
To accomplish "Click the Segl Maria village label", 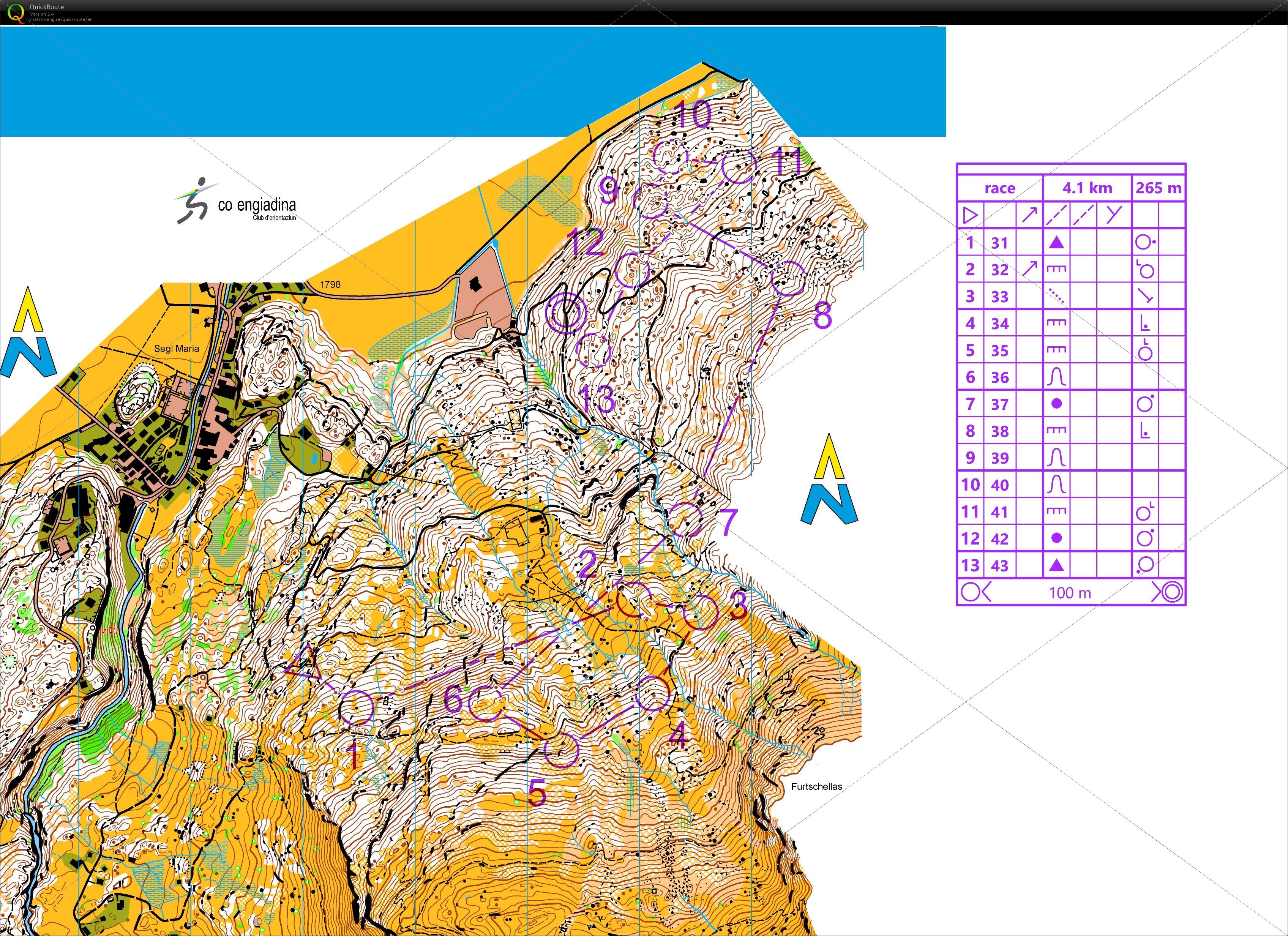I will (x=177, y=348).
